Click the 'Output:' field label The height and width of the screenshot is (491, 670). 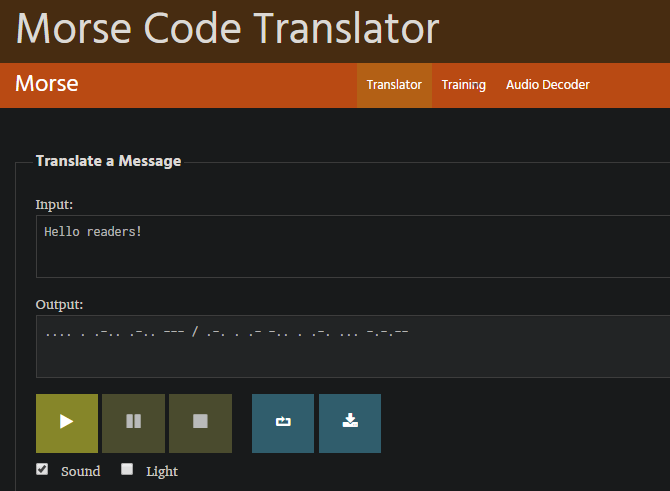(x=60, y=304)
